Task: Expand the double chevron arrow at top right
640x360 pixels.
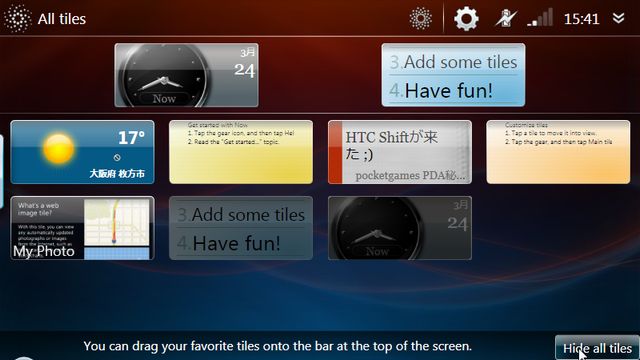Action: click(x=619, y=18)
